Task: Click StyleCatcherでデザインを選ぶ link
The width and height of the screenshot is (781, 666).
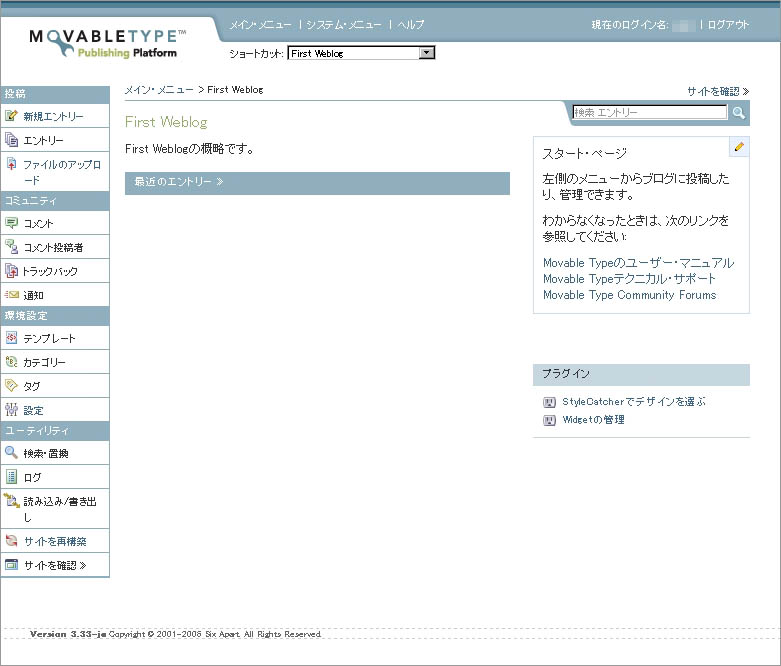Action: pos(634,401)
